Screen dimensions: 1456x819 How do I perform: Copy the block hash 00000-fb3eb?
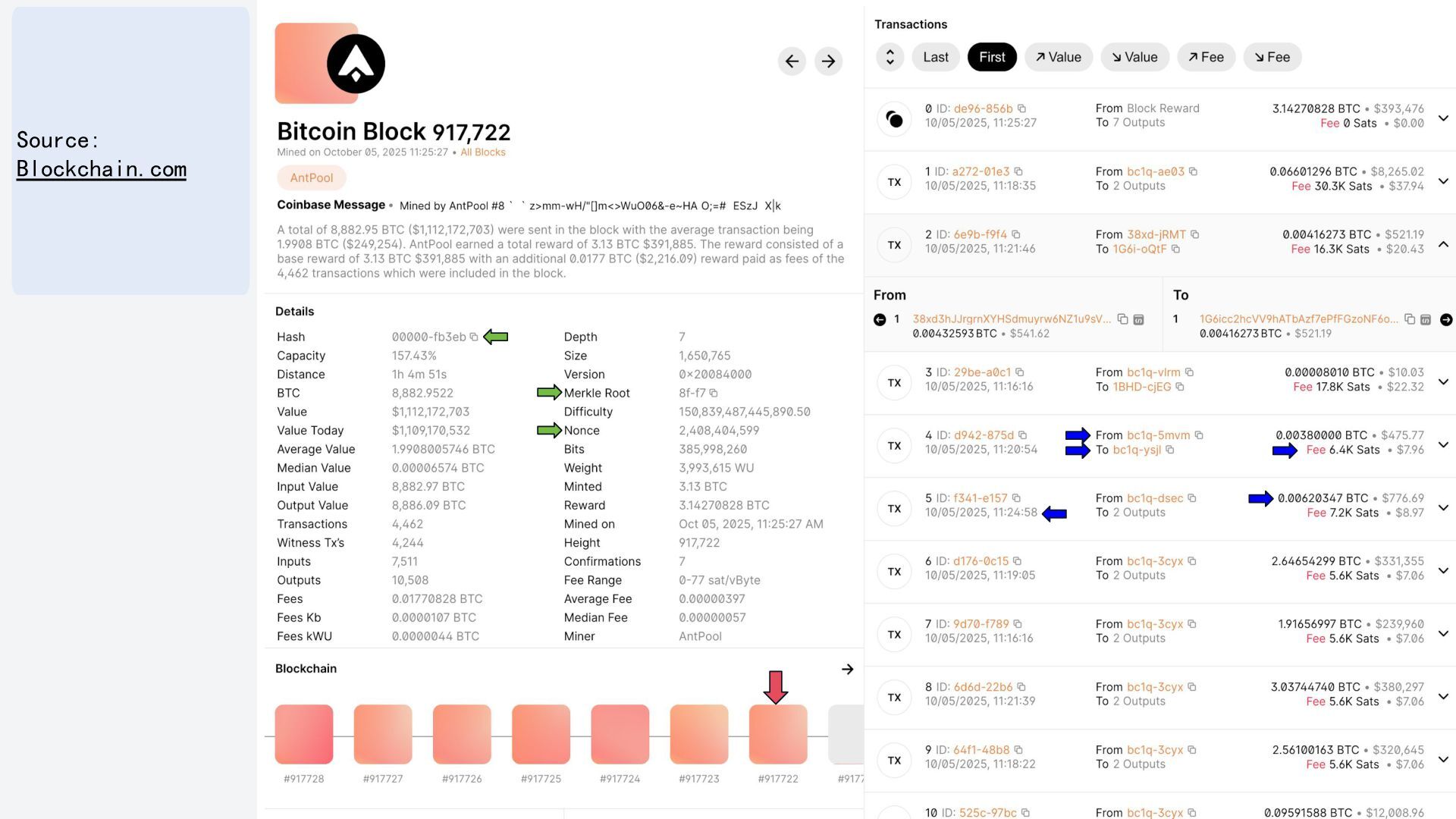[474, 337]
